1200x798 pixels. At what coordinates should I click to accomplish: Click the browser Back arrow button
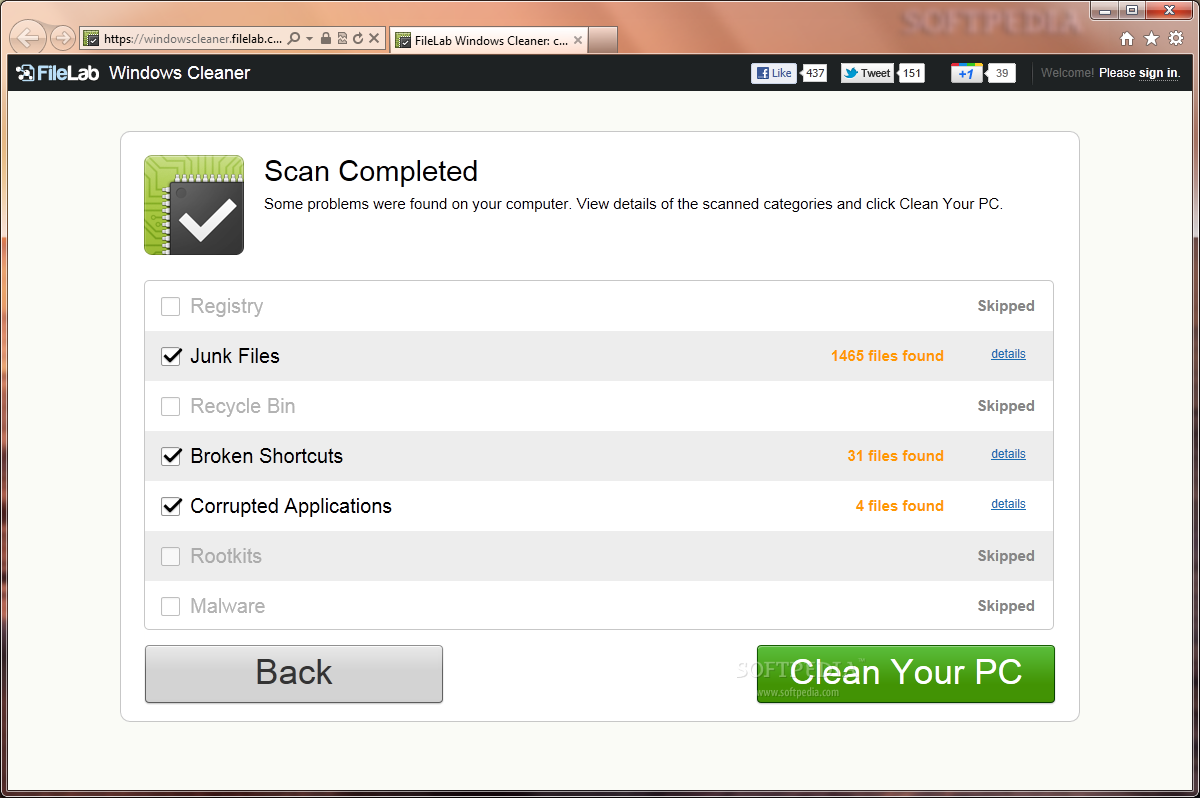coord(28,39)
